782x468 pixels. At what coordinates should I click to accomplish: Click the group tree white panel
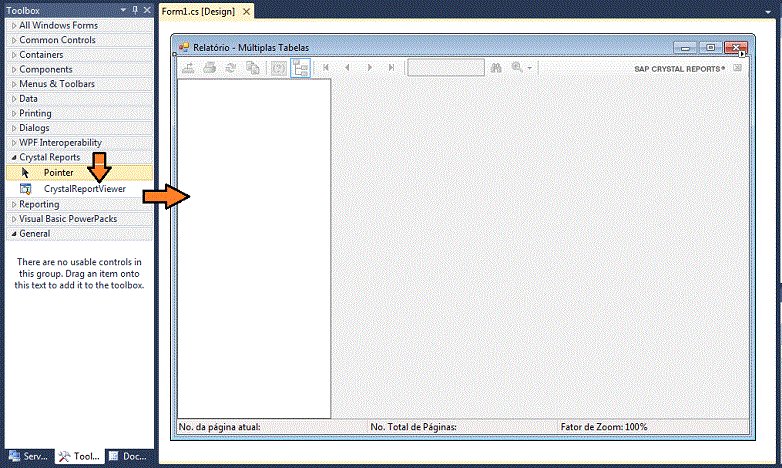[254, 248]
